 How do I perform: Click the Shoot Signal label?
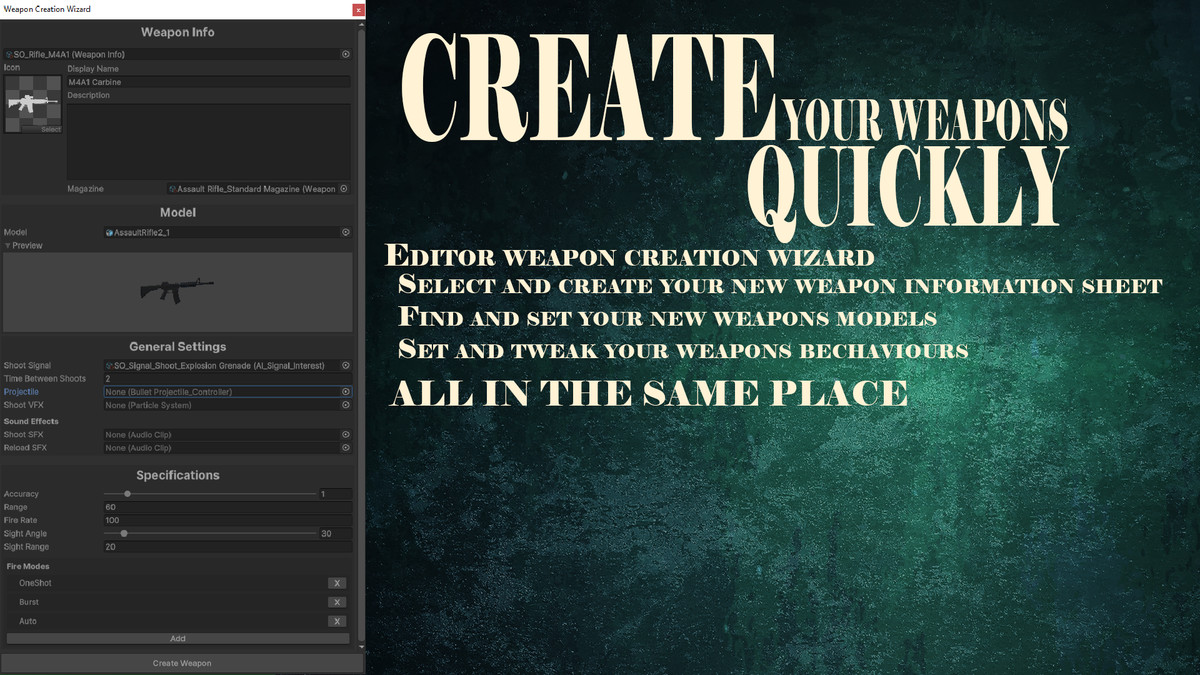pyautogui.click(x=27, y=366)
